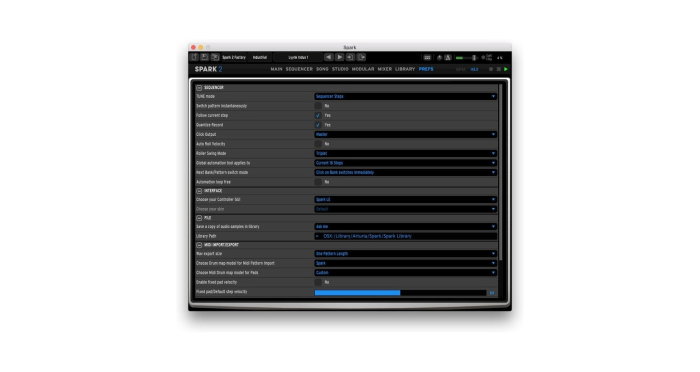Adjust the master volume slider in toolbar
Image resolution: width=700 pixels, height=372 pixels.
(466, 58)
